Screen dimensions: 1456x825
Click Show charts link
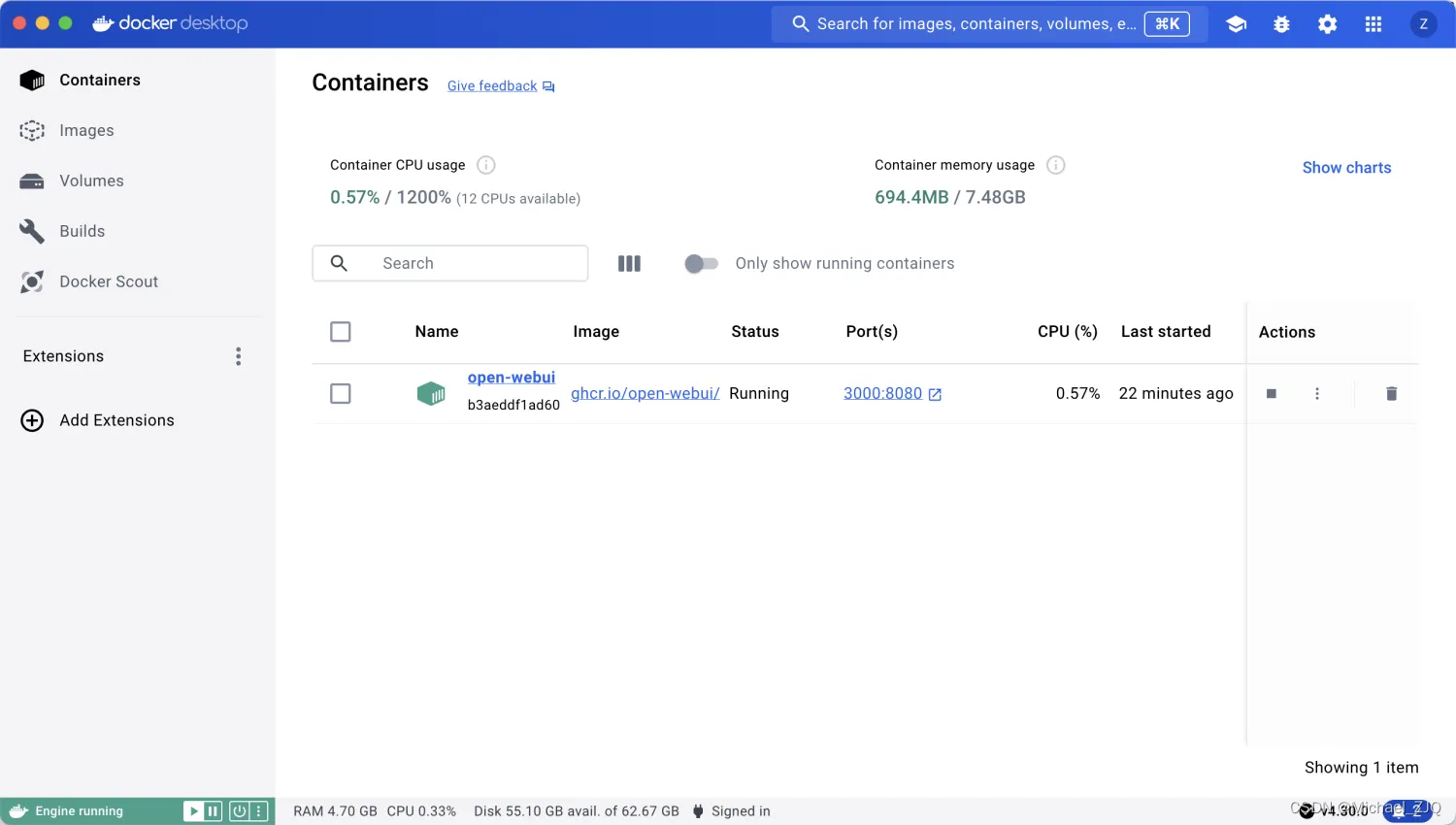click(x=1346, y=168)
